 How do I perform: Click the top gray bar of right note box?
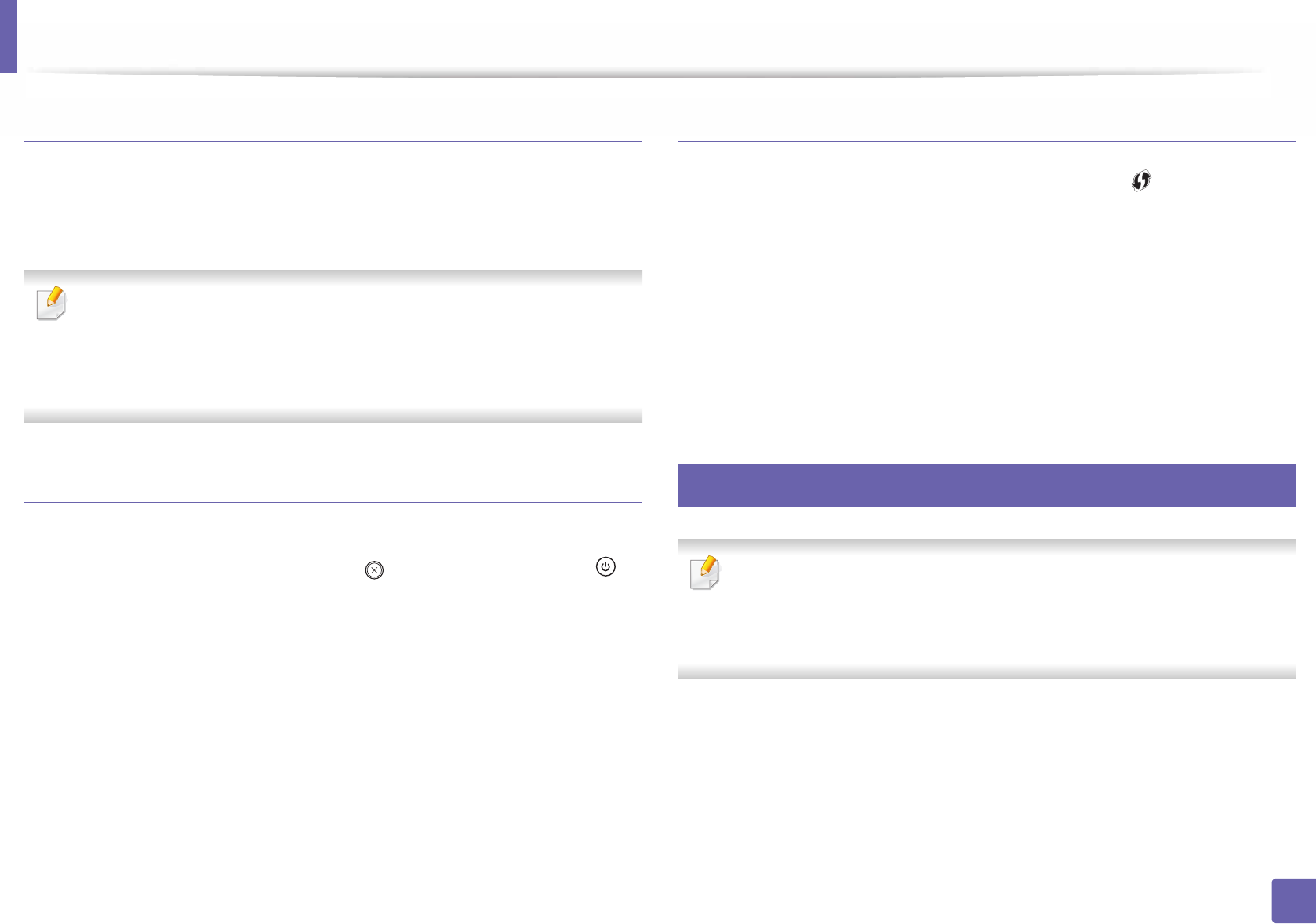(x=986, y=544)
